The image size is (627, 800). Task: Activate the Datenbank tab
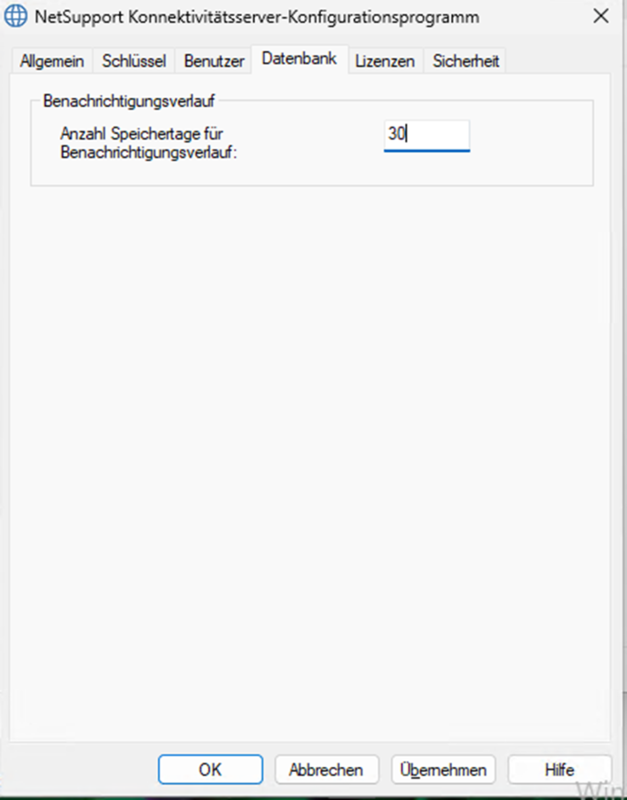(x=299, y=59)
